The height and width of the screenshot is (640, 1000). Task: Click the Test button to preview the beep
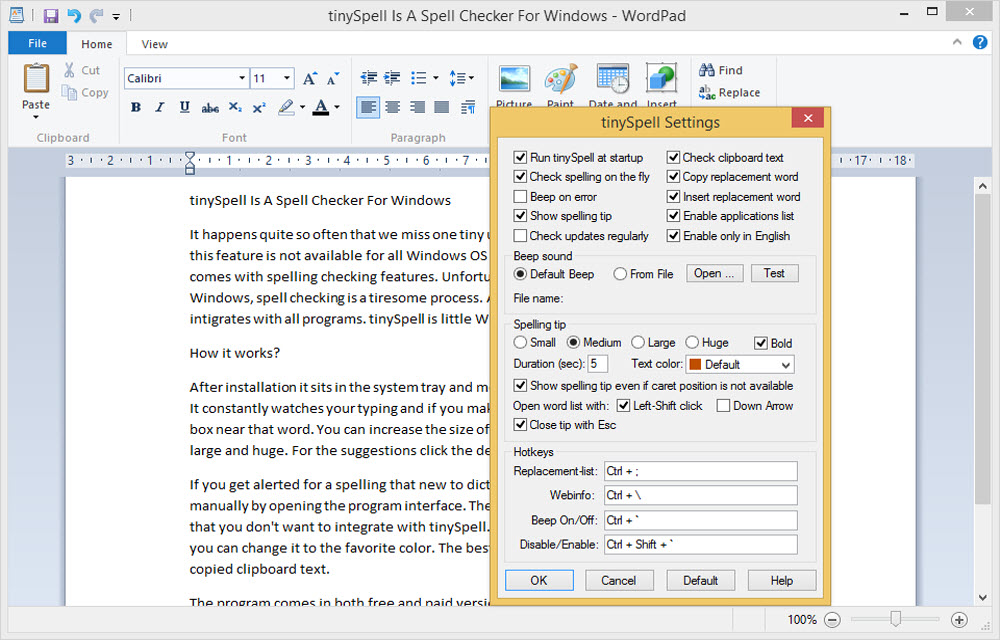coord(774,273)
